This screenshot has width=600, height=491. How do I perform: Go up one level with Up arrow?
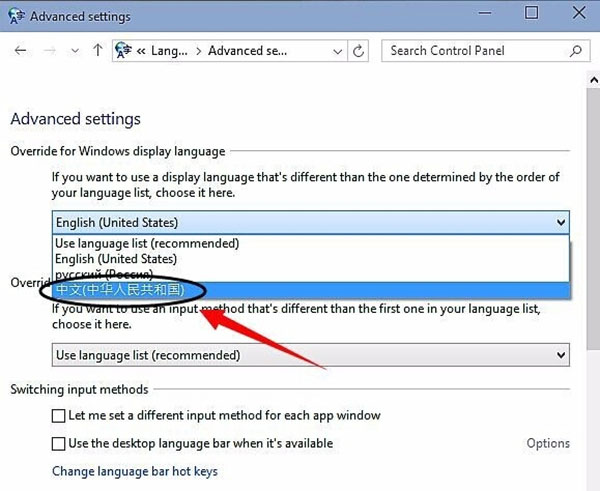coord(98,50)
